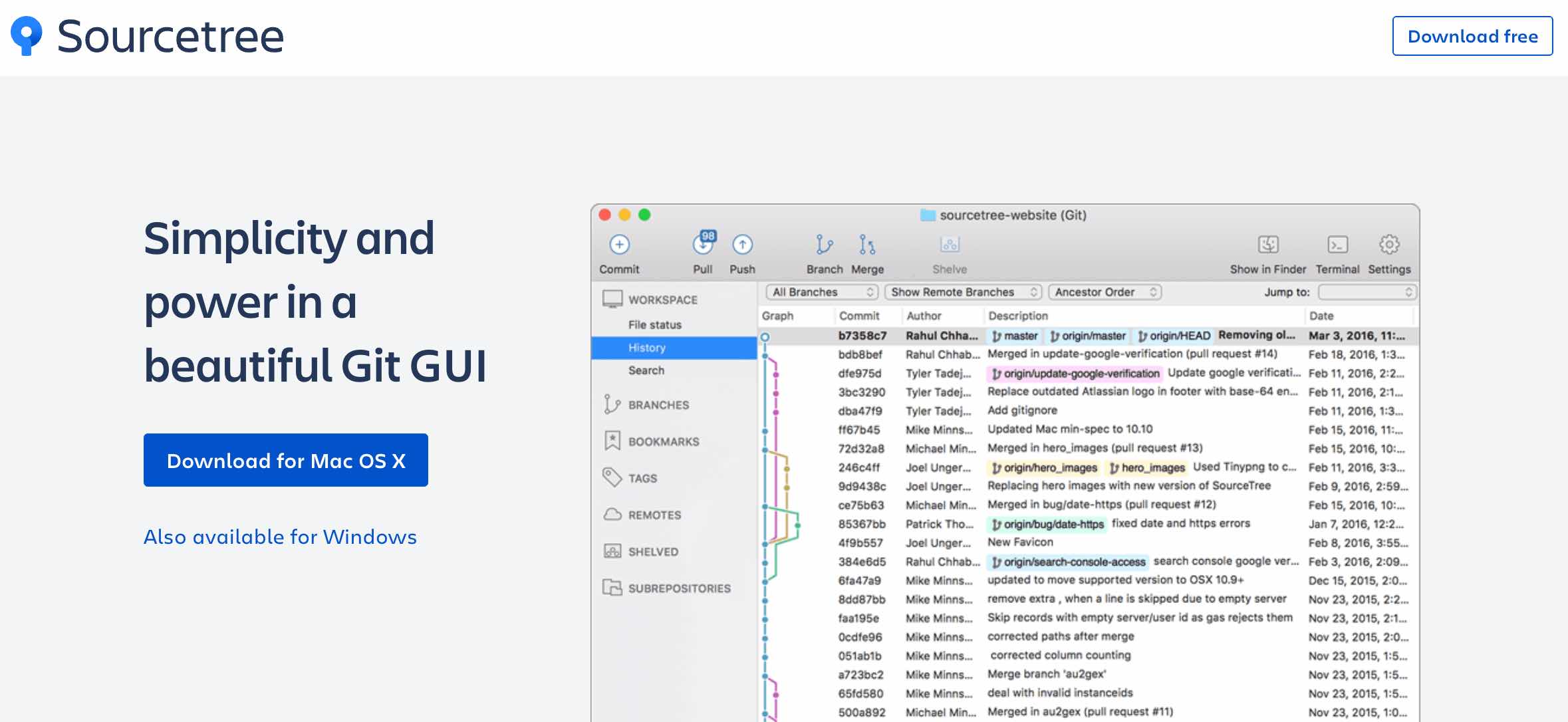Image resolution: width=1568 pixels, height=722 pixels.
Task: Open the Jump to combo box
Action: coord(1367,292)
